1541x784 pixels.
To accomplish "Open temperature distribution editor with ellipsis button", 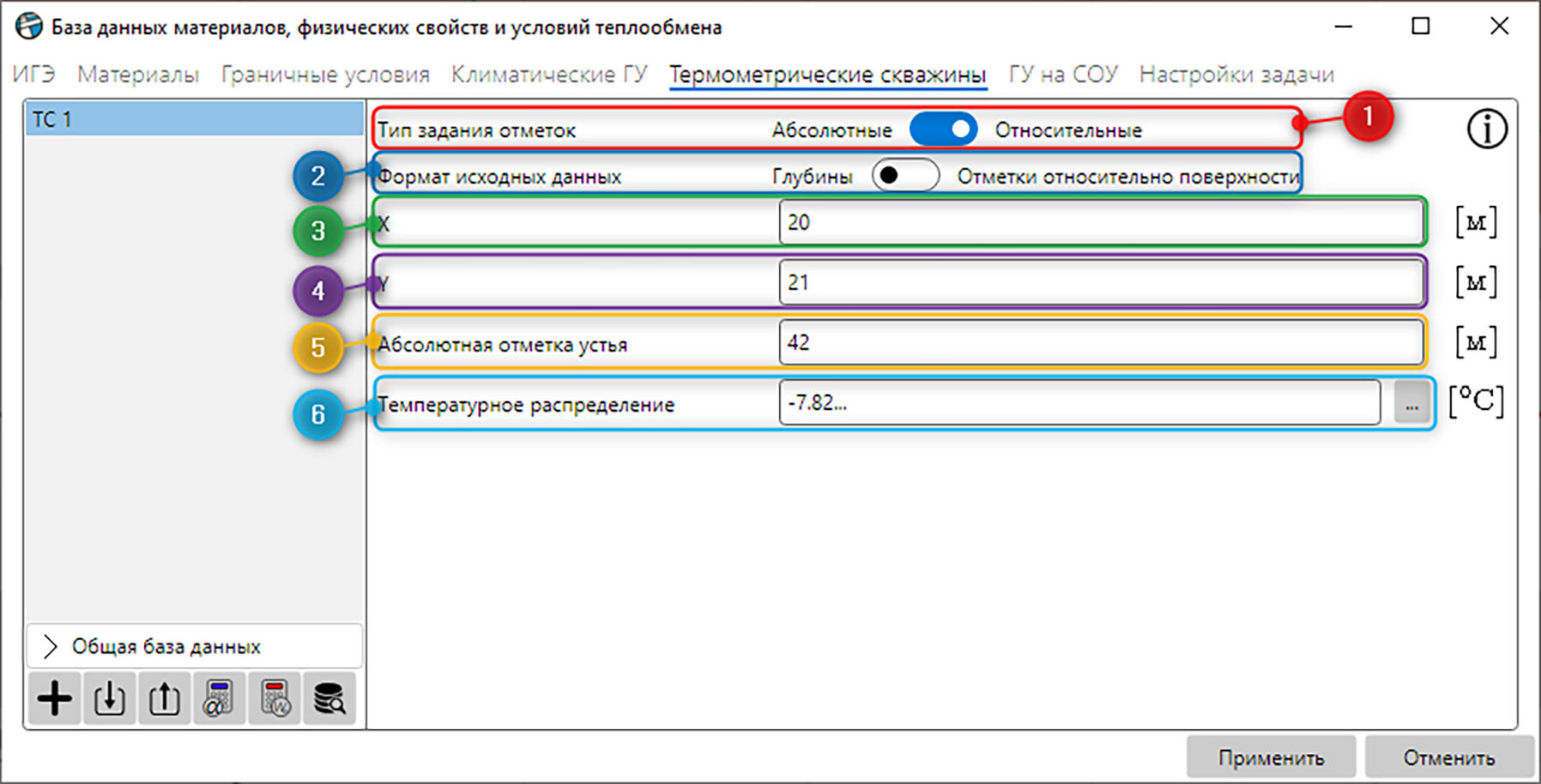I will click(x=1411, y=402).
